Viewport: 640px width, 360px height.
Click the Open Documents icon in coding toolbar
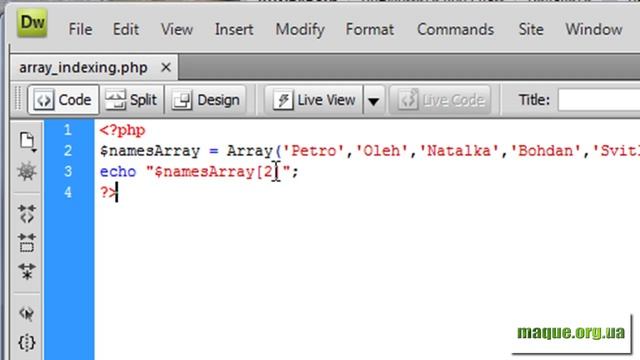27,141
